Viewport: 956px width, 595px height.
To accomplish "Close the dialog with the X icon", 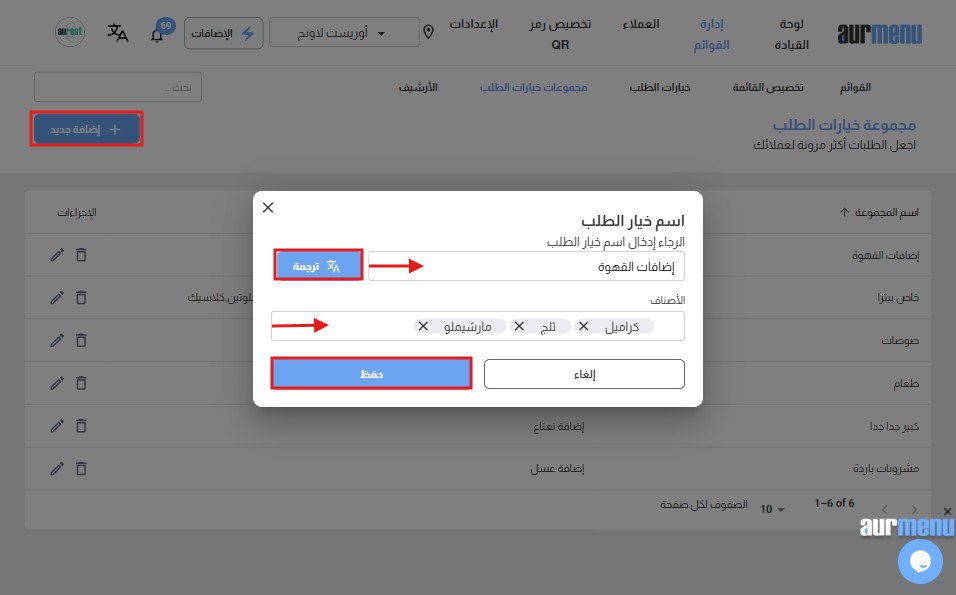I will tap(267, 207).
